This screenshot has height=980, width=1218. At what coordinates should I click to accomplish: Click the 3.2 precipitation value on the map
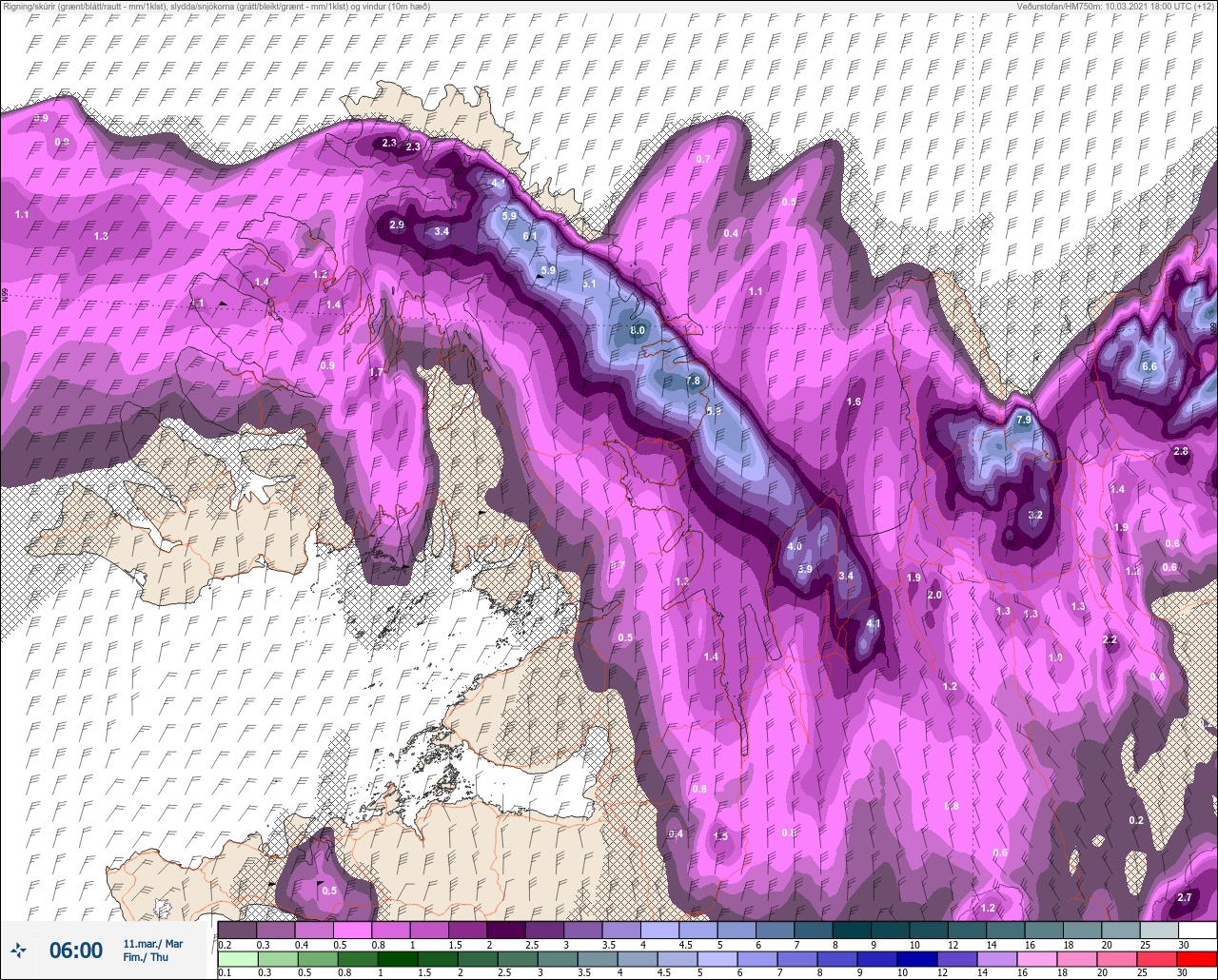coord(1036,515)
